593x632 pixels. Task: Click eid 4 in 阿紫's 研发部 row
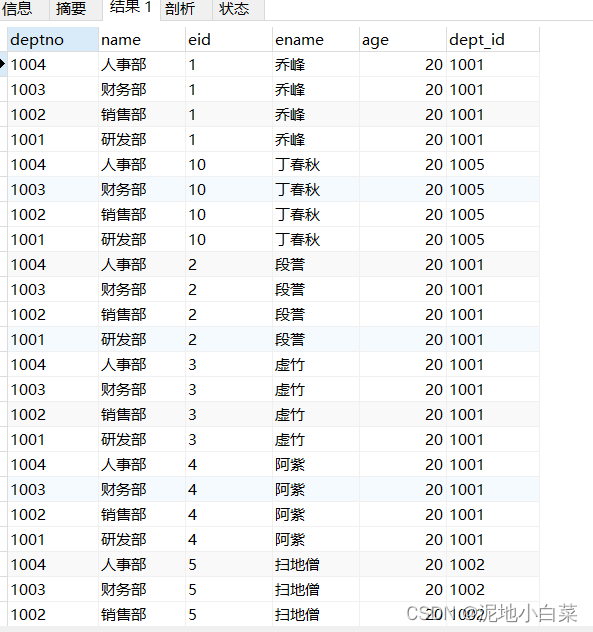(229, 539)
